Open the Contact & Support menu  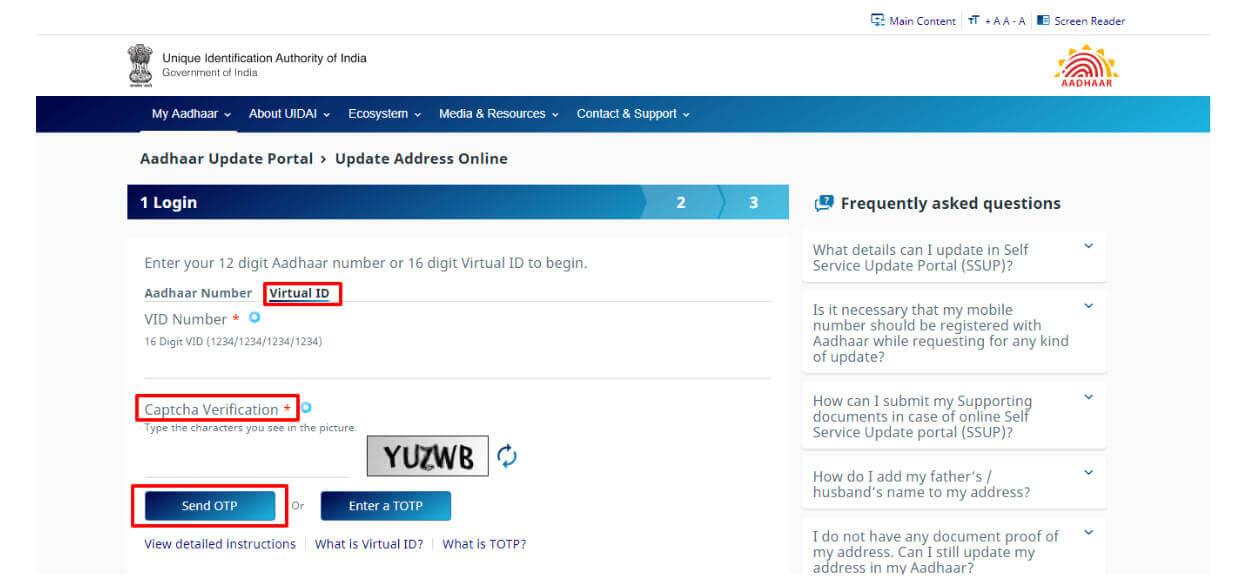[633, 114]
